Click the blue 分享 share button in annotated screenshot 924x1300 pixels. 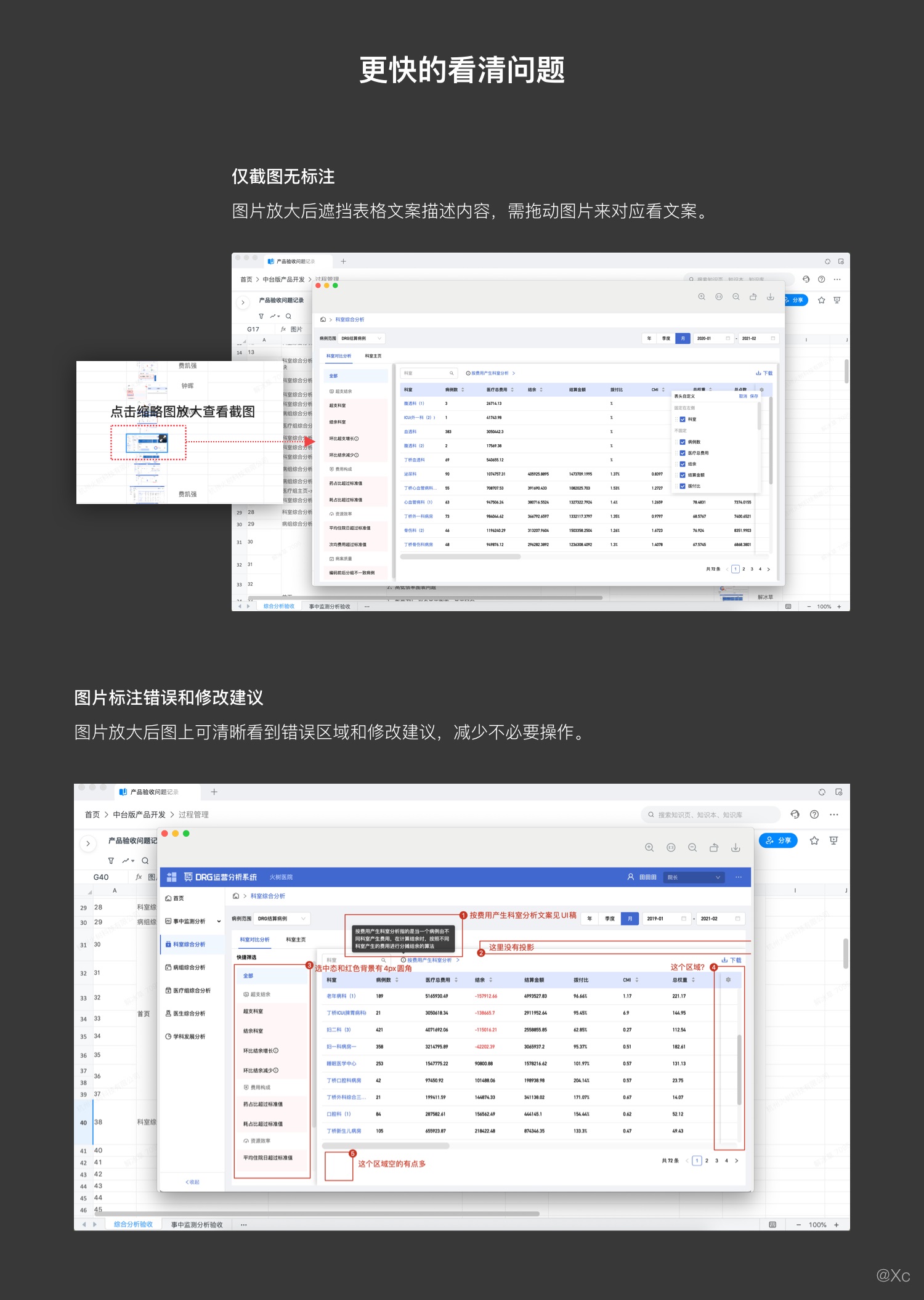pos(779,840)
